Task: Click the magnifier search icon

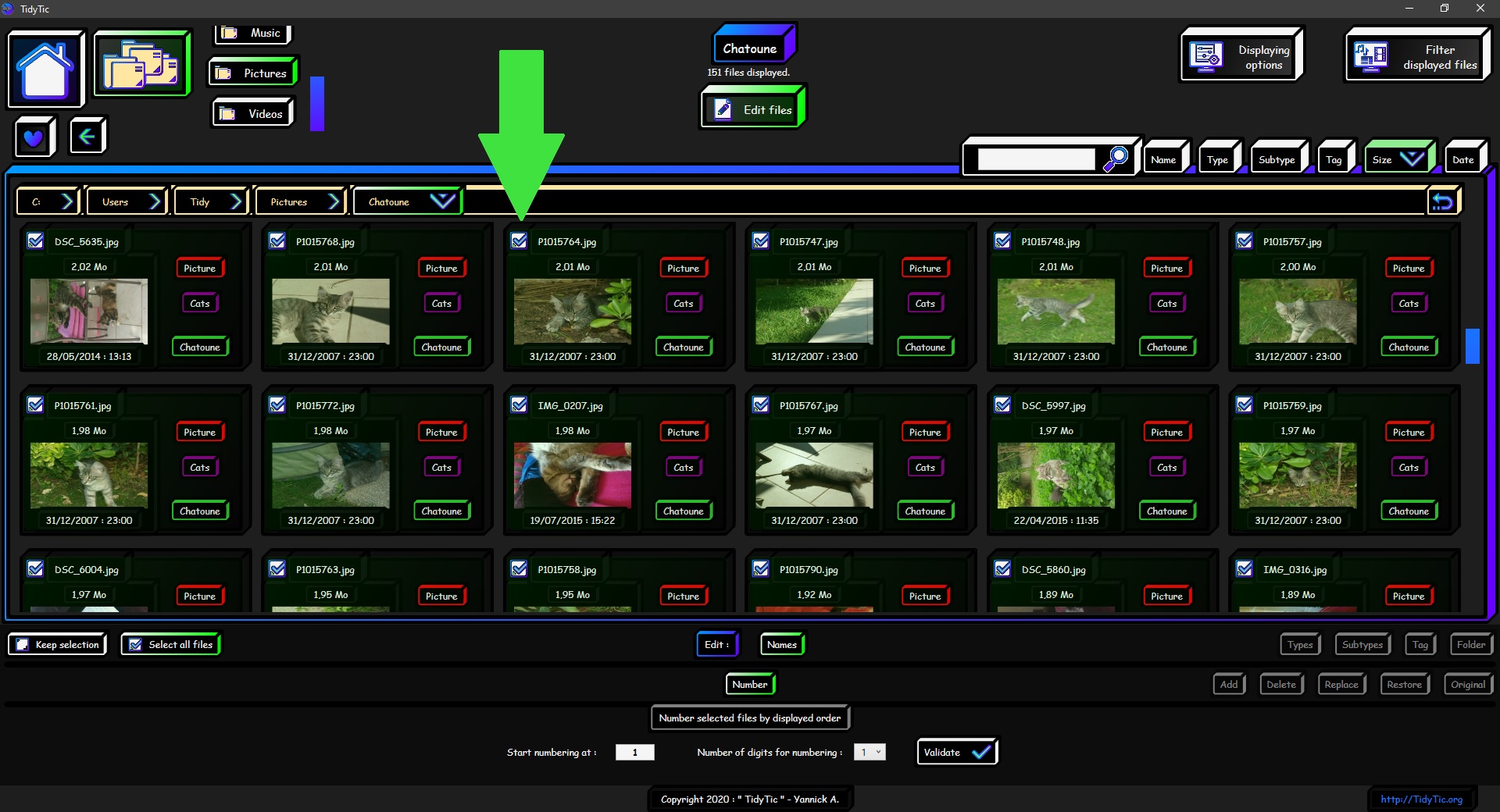Action: click(x=1115, y=158)
